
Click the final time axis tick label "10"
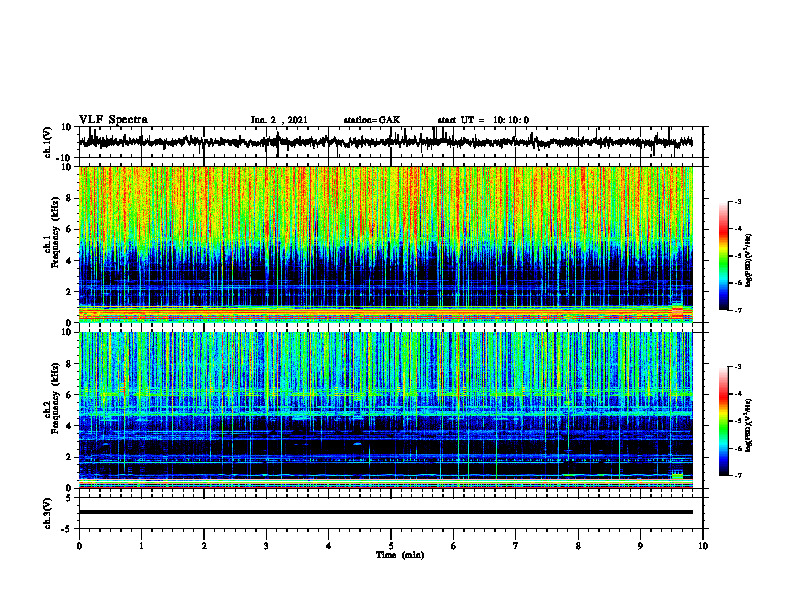coord(703,546)
